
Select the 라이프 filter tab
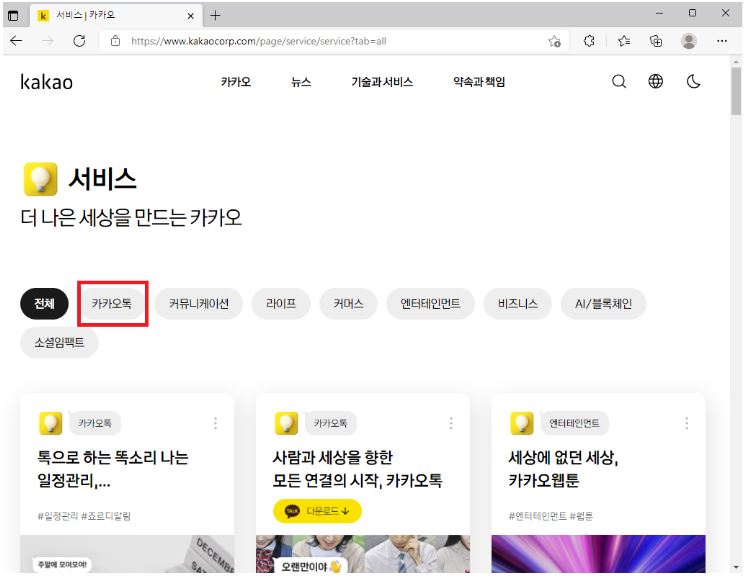pos(281,304)
